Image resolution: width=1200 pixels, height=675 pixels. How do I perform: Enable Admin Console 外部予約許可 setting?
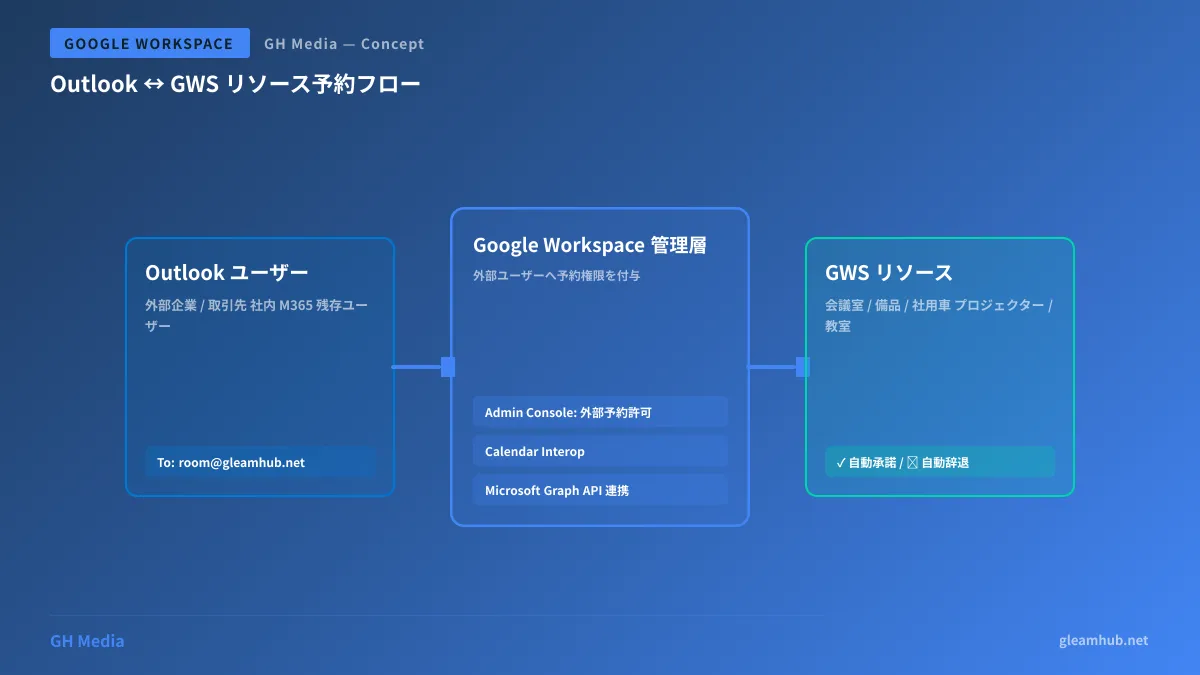click(600, 411)
